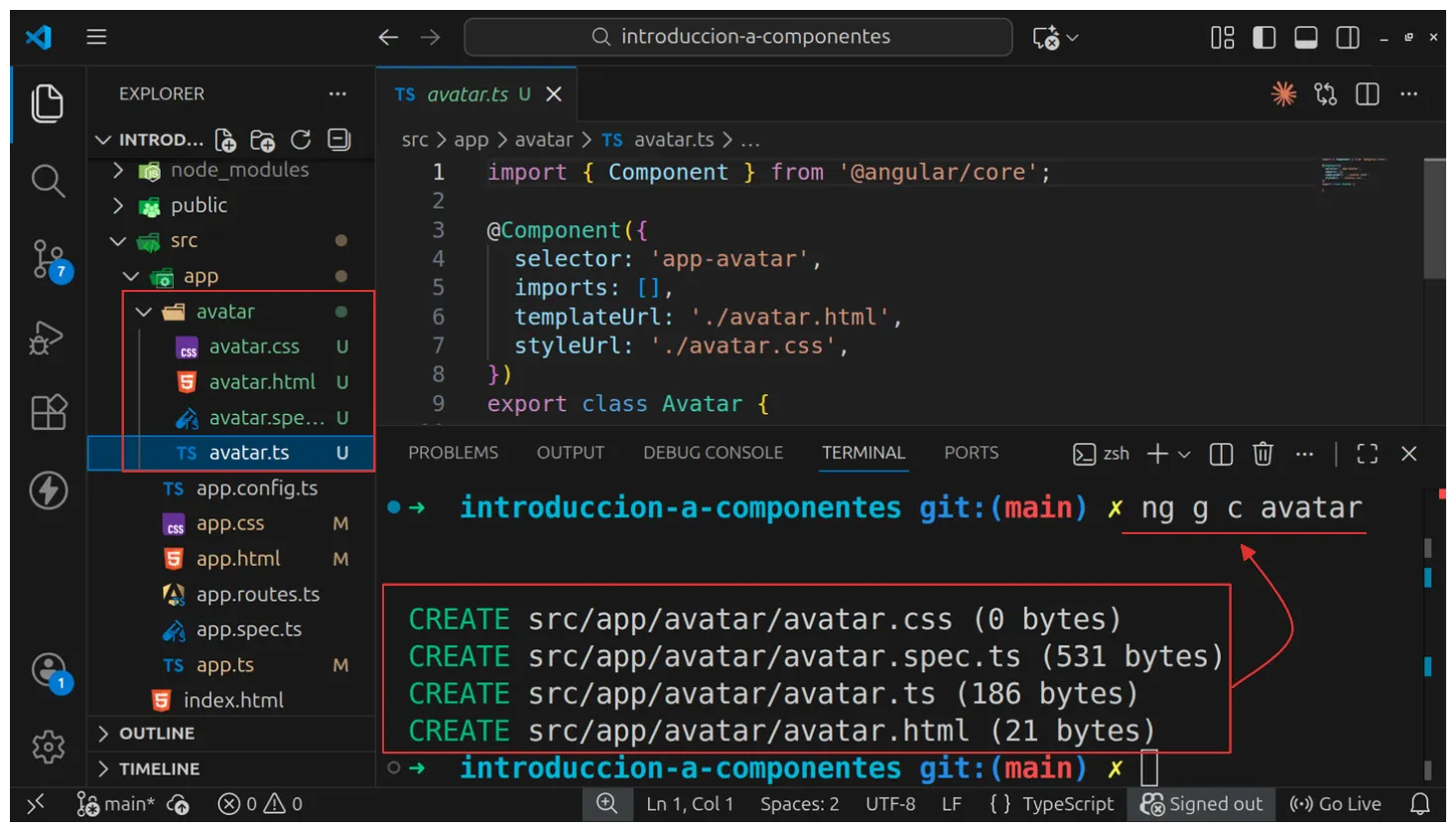Open the Run and Debug view
The image size is (1456, 831).
click(x=48, y=338)
